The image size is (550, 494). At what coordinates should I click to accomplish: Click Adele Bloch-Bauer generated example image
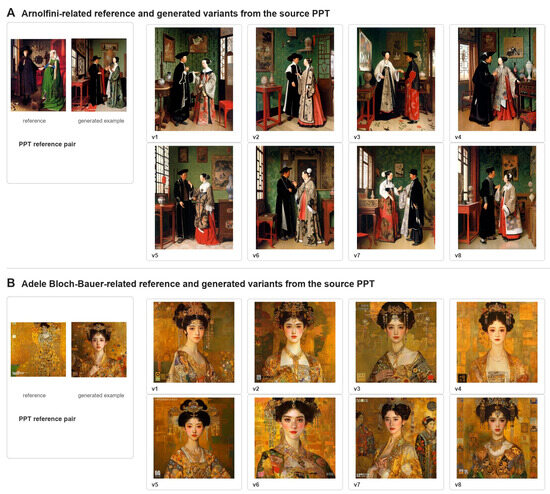99,349
